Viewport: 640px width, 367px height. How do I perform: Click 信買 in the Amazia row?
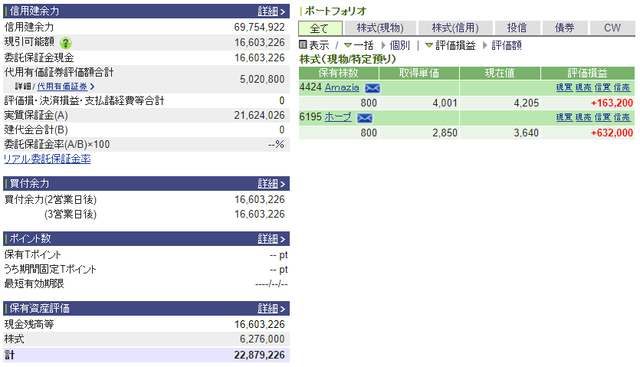(602, 87)
